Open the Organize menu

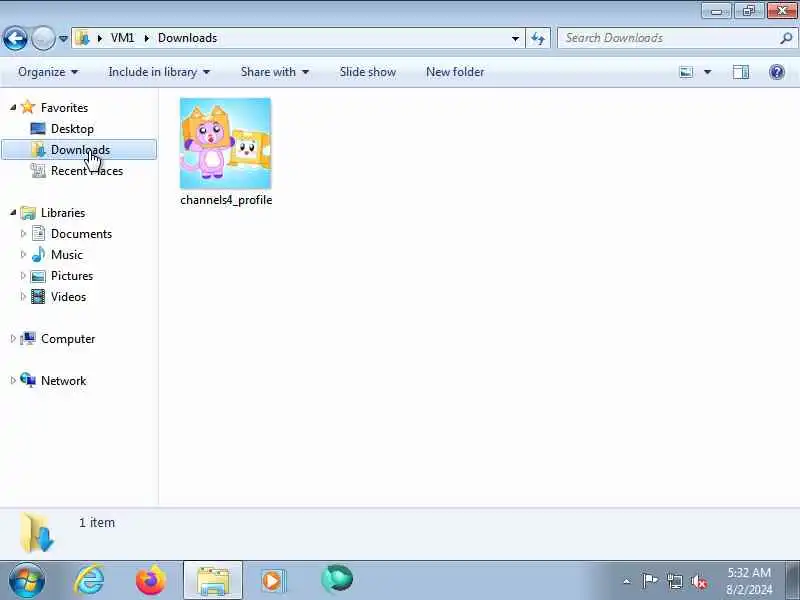coord(48,72)
